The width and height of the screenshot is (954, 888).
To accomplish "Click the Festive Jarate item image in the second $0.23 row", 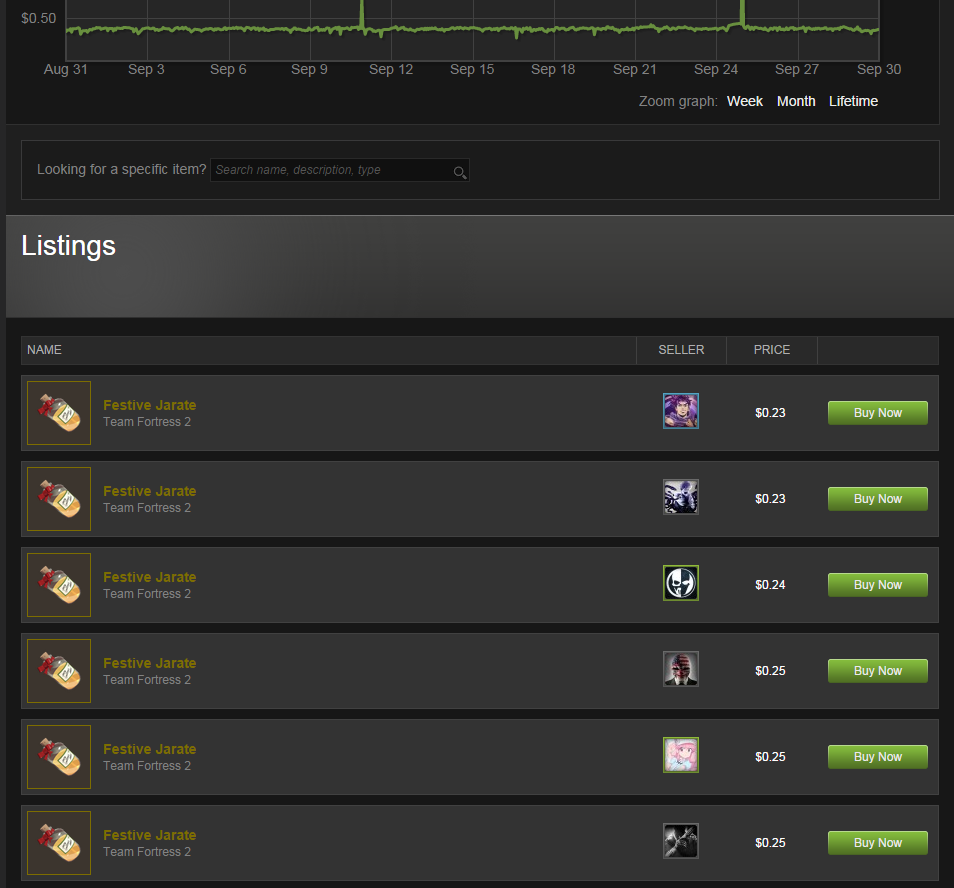I will click(59, 499).
